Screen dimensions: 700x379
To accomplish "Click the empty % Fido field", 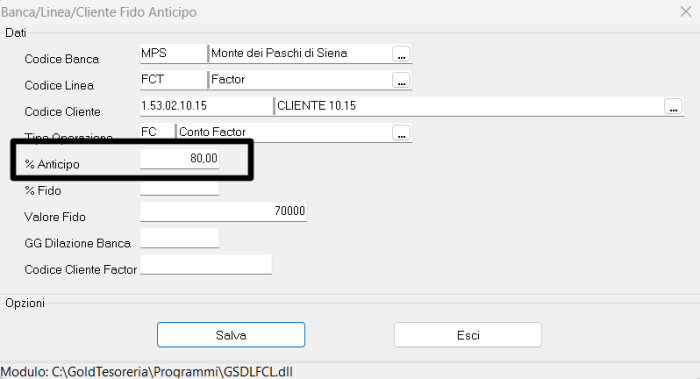I will coord(179,188).
